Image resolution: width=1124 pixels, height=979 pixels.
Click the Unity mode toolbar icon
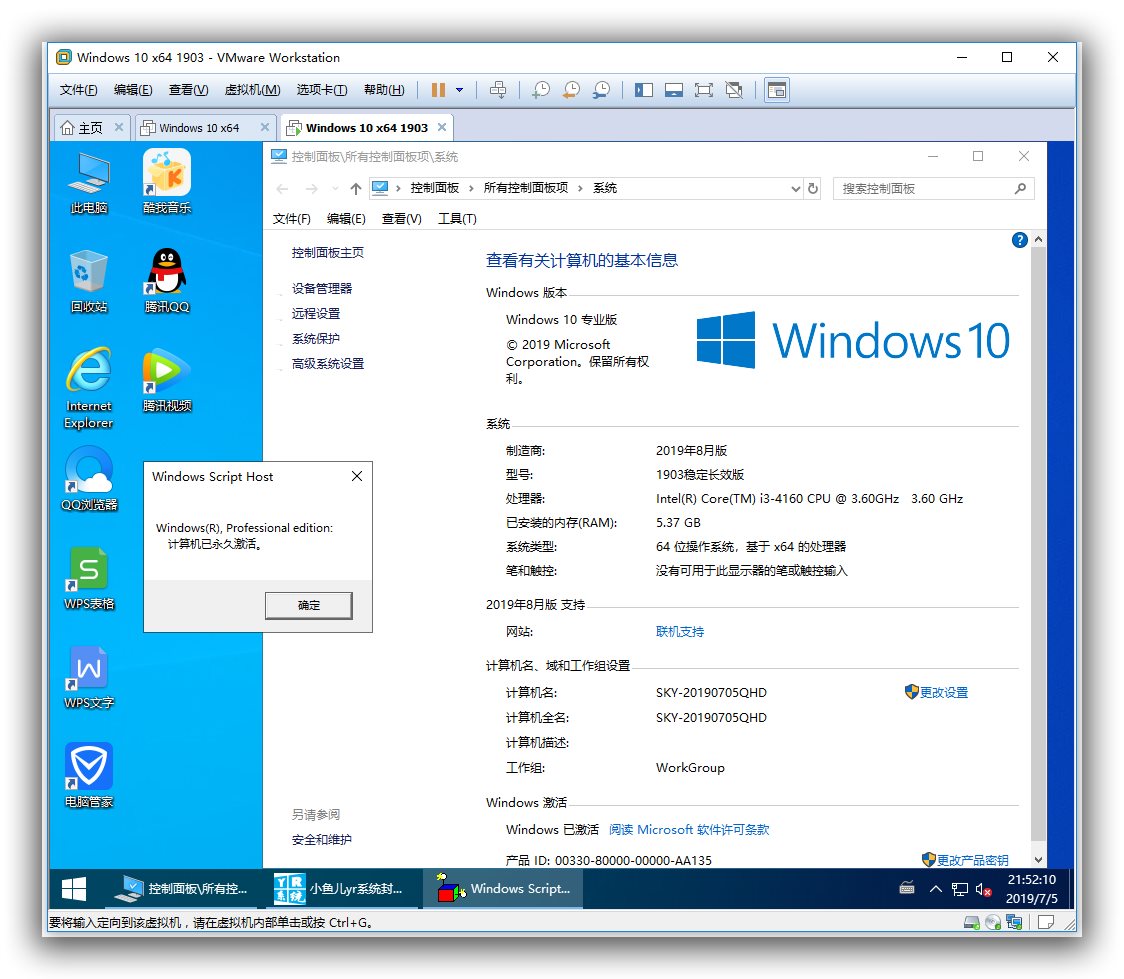point(734,90)
